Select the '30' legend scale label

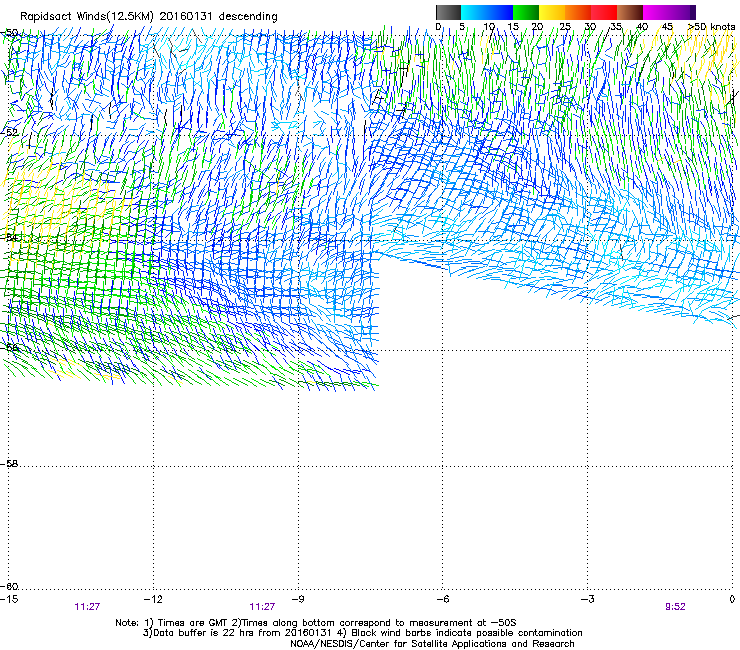590,26
